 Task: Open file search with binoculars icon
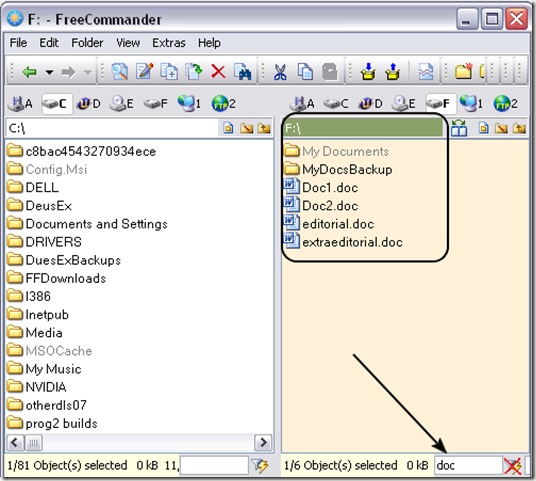coord(243,72)
